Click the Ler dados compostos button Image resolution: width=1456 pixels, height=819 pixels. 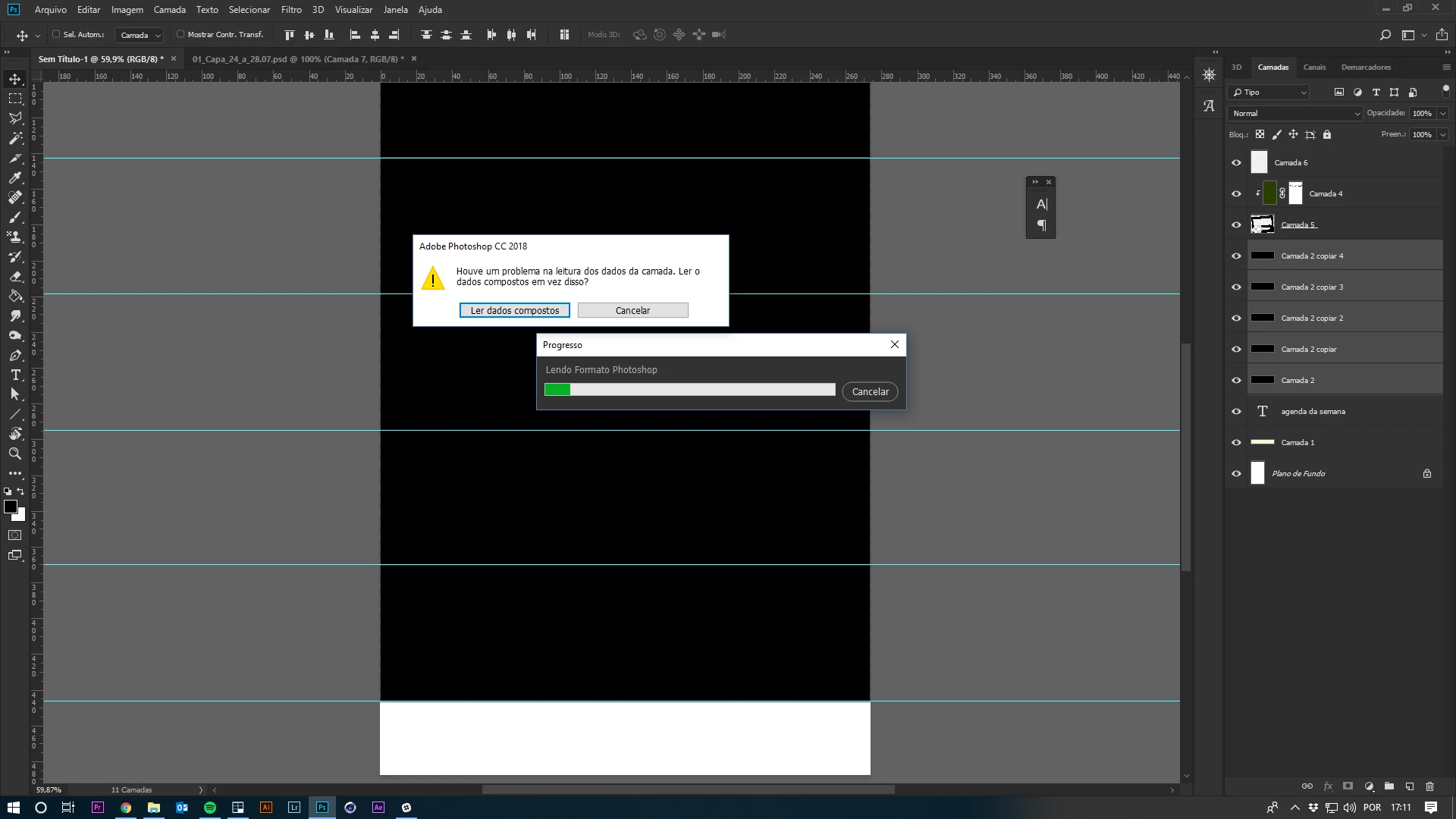point(514,310)
